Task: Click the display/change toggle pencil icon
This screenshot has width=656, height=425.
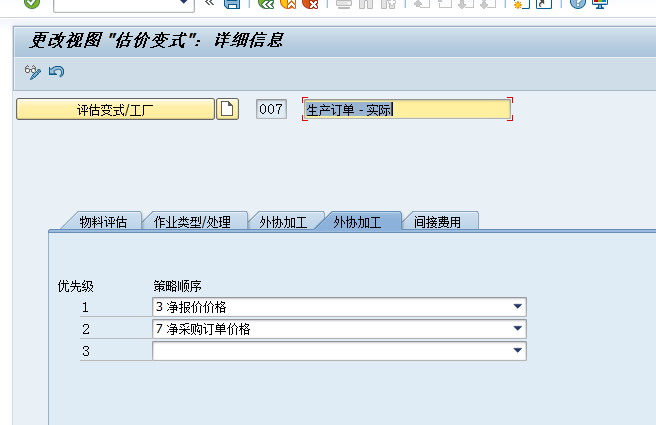Action: click(32, 71)
